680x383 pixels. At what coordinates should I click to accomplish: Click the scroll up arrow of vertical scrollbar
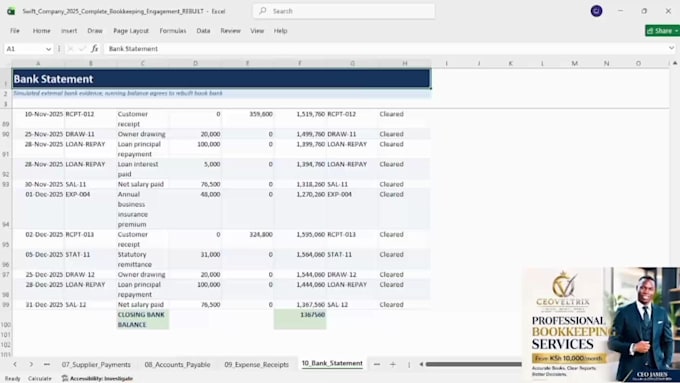[x=675, y=63]
